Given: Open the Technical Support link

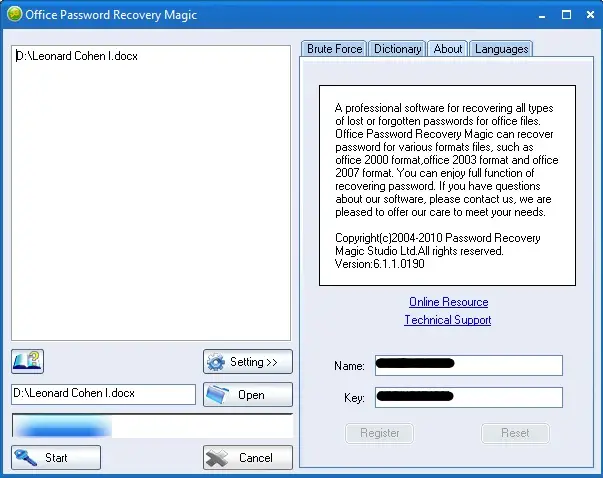Looking at the screenshot, I should pyautogui.click(x=448, y=320).
